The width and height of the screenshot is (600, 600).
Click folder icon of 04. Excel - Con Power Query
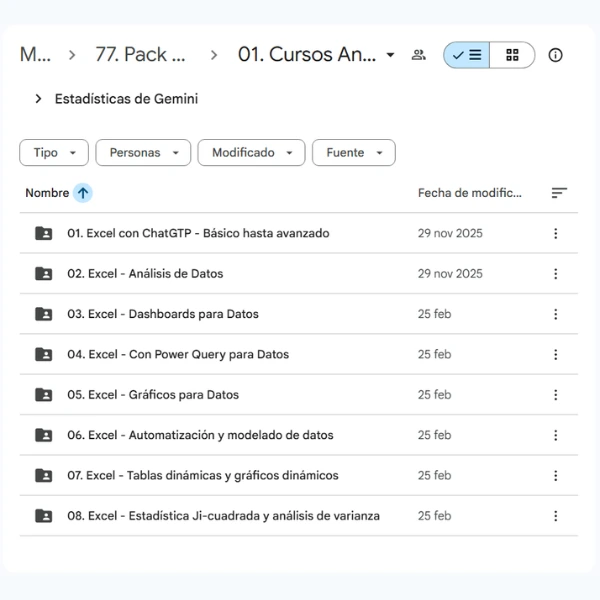tap(44, 354)
